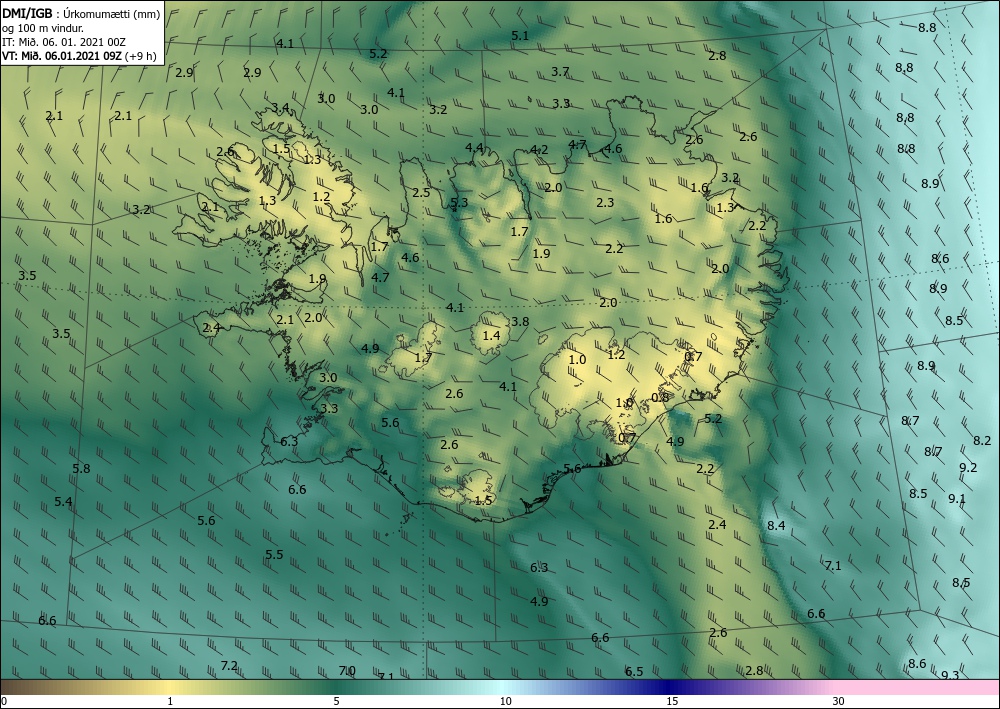Image resolution: width=1000 pixels, height=709 pixels.
Task: Click the map value '4.2'
Action: coord(539,150)
